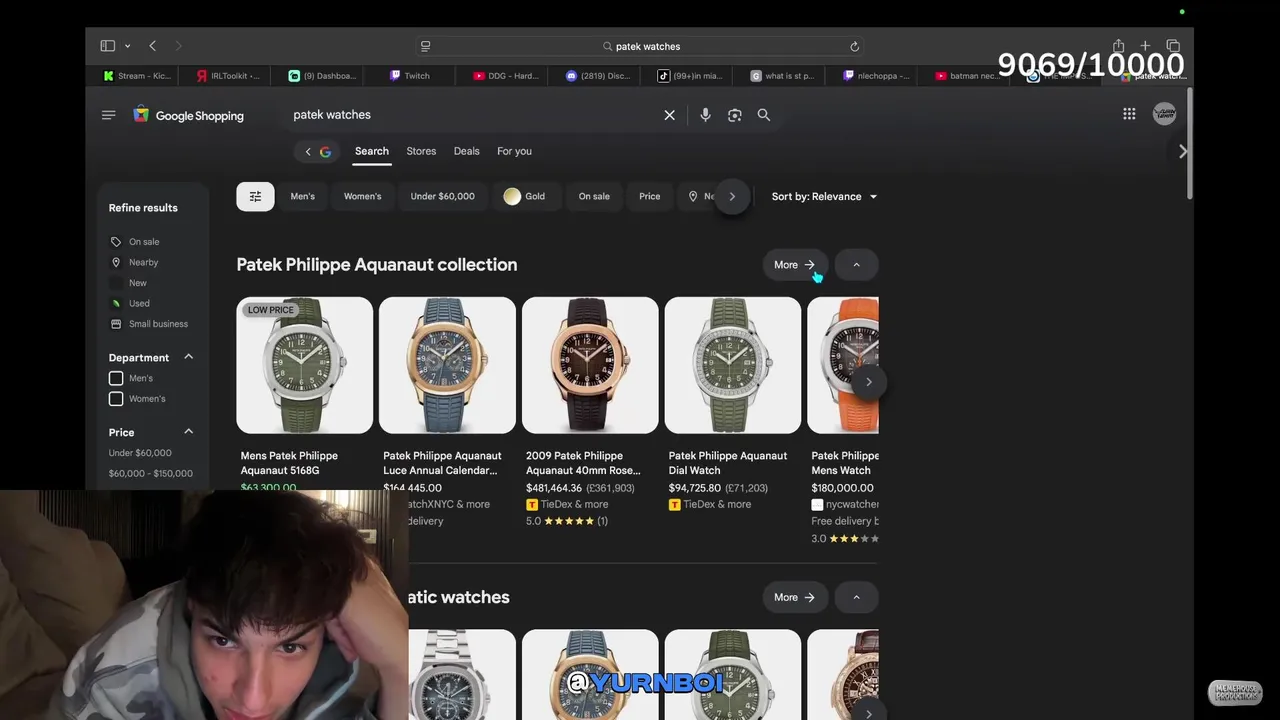Open the all filters tune button
Image resolution: width=1280 pixels, height=720 pixels.
tap(255, 196)
